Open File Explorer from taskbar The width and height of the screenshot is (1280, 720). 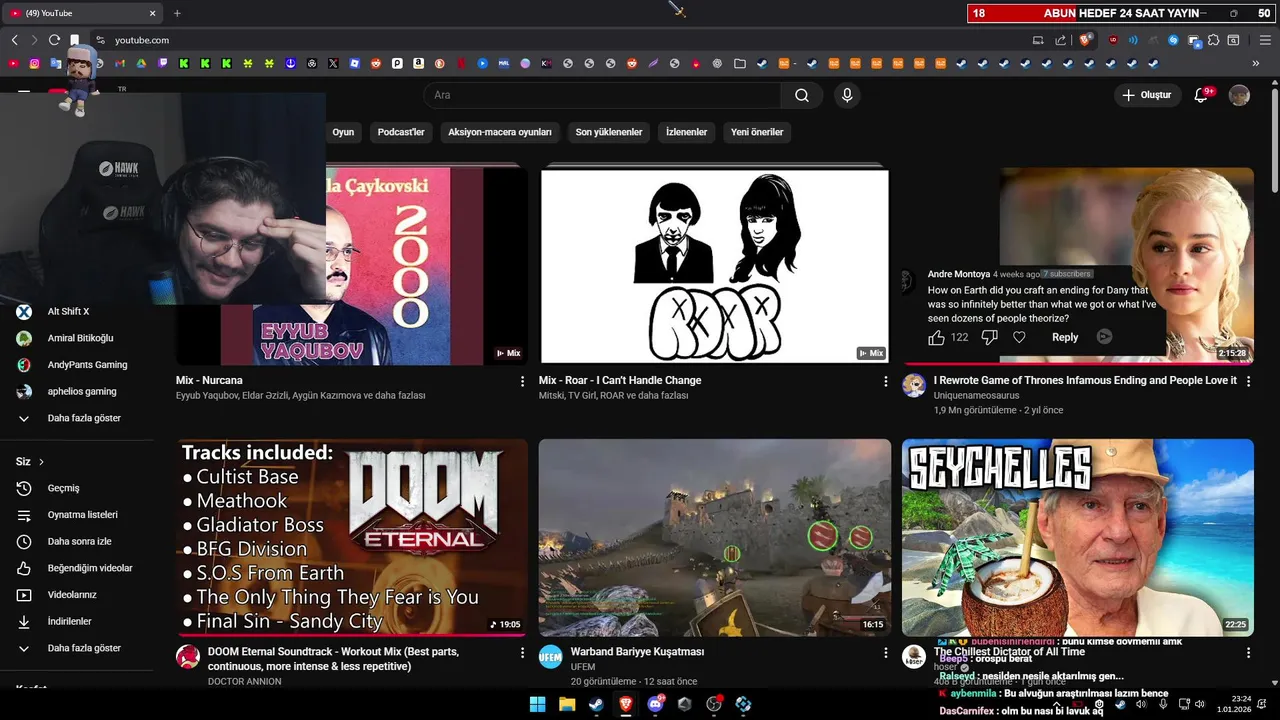coord(567,704)
